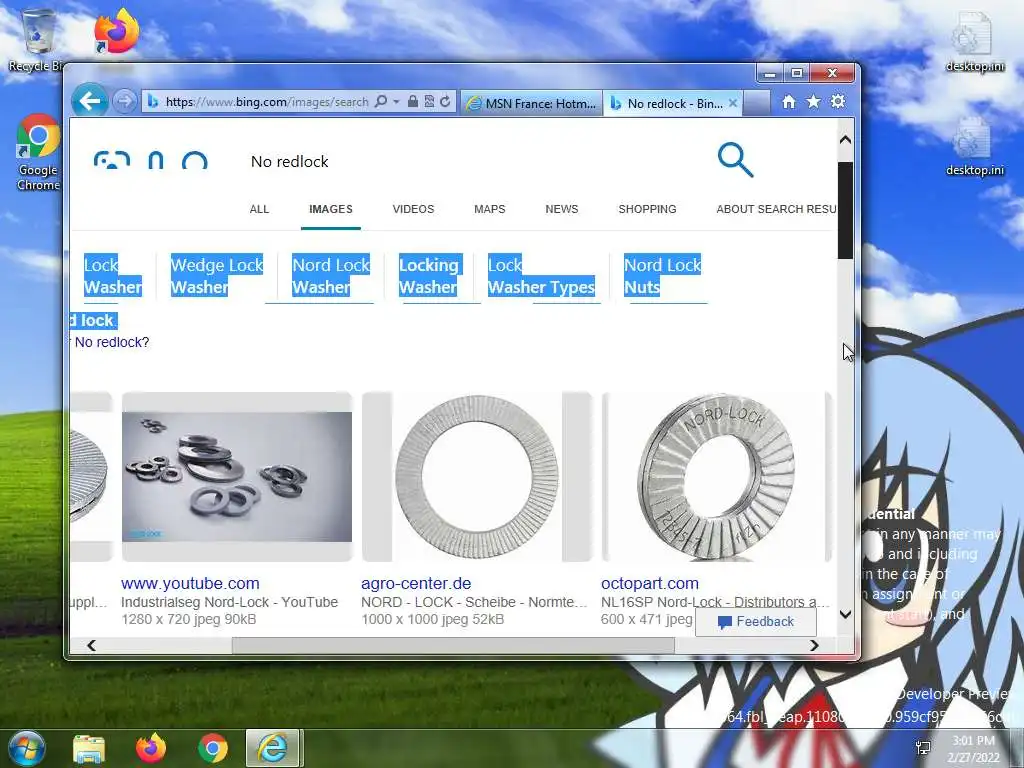The width and height of the screenshot is (1024, 768).
Task: Choose Nord Lock Washer suggestion
Action: [x=330, y=276]
